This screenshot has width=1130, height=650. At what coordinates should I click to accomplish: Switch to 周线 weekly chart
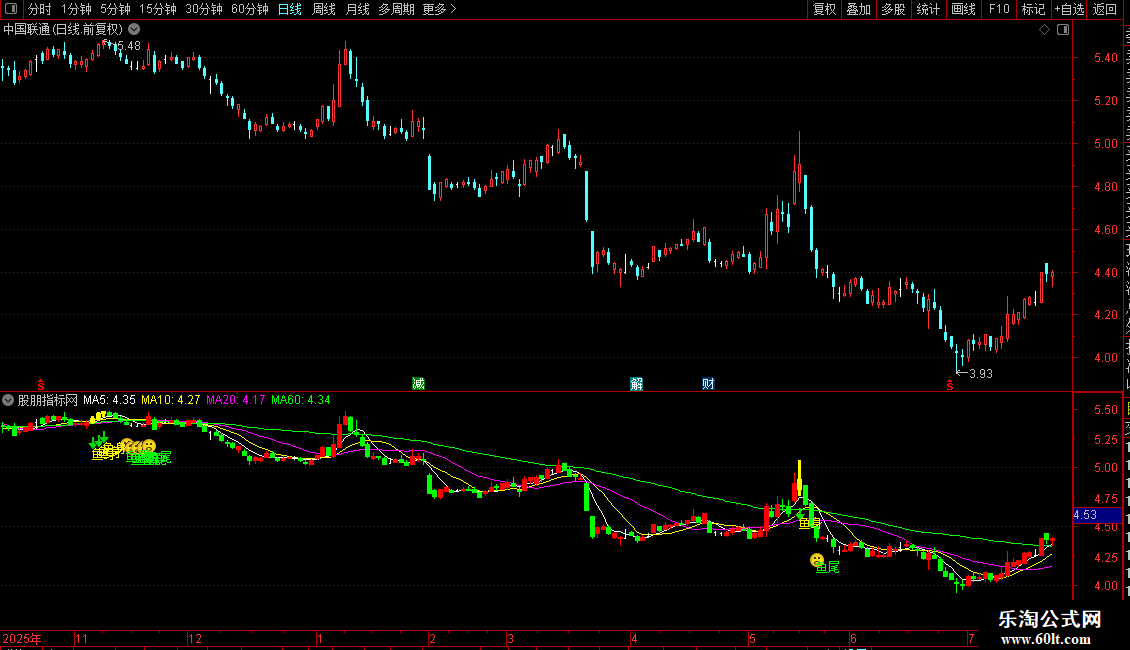pos(324,9)
